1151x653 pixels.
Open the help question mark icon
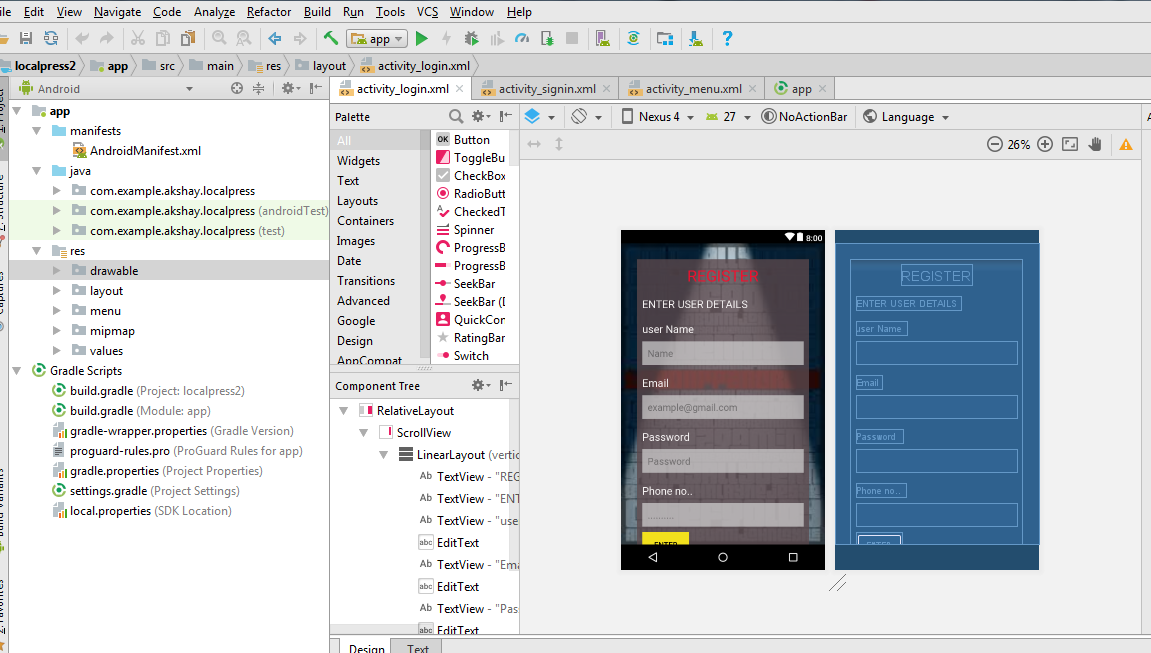[727, 39]
